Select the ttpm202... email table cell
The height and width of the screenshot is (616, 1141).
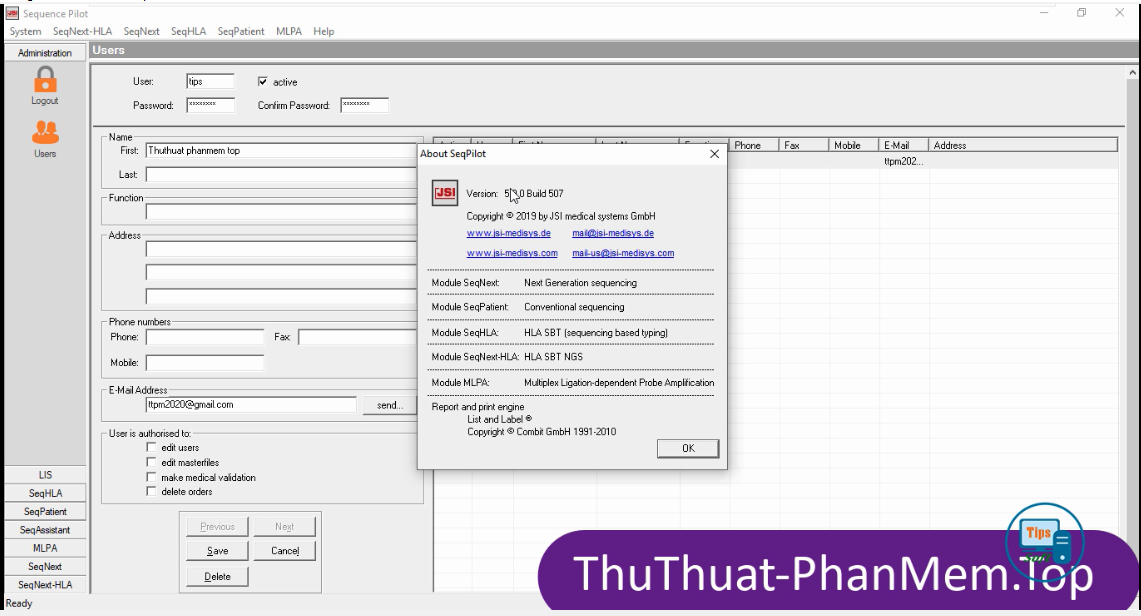coord(904,161)
